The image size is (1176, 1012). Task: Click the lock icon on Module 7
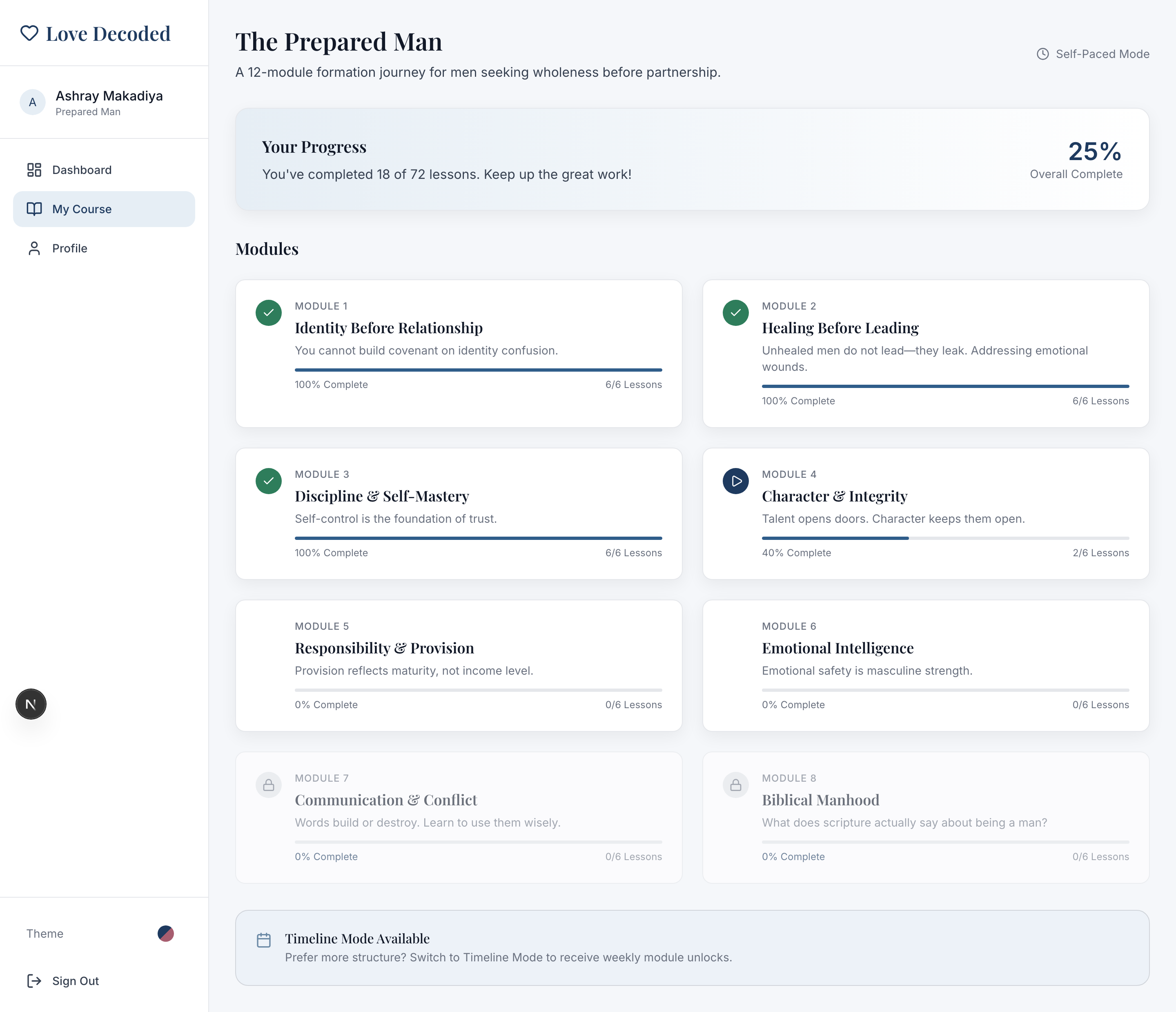268,785
